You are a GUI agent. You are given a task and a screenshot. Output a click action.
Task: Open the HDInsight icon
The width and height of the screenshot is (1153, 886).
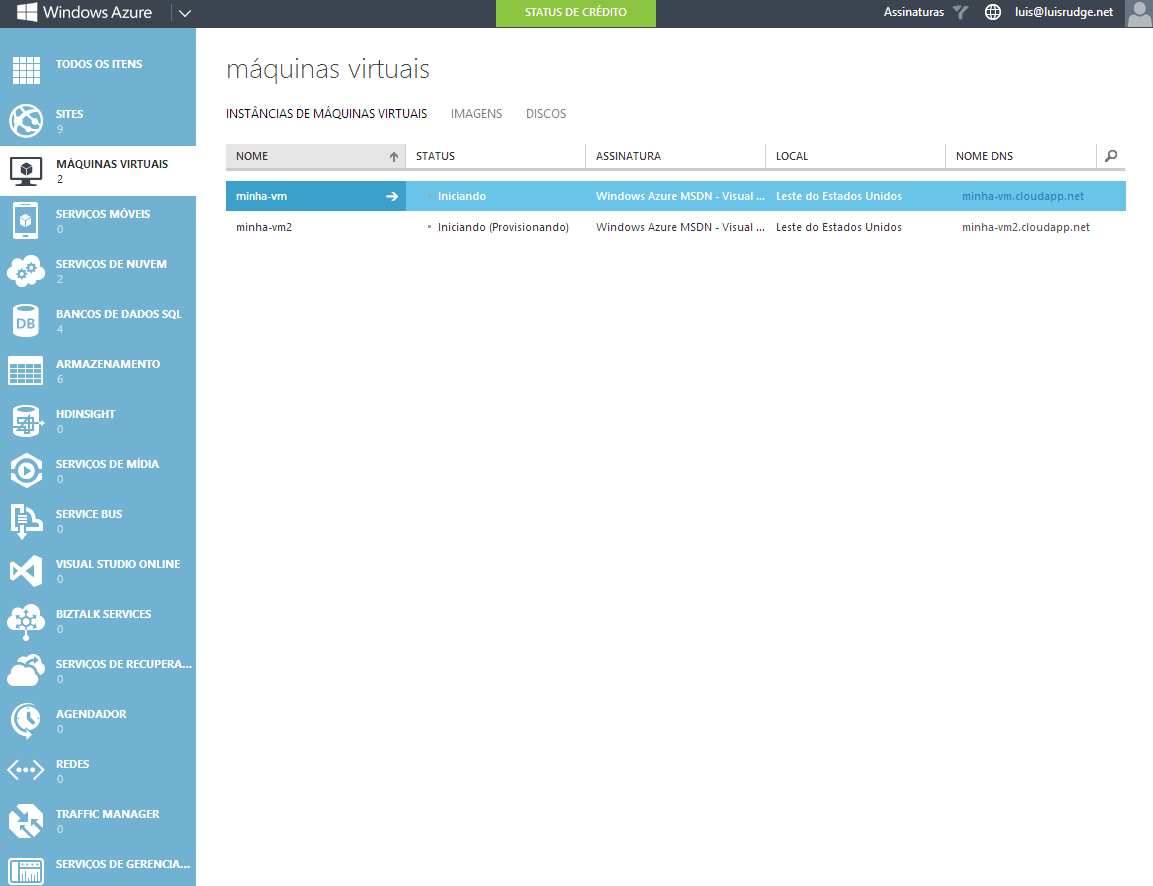click(x=27, y=421)
